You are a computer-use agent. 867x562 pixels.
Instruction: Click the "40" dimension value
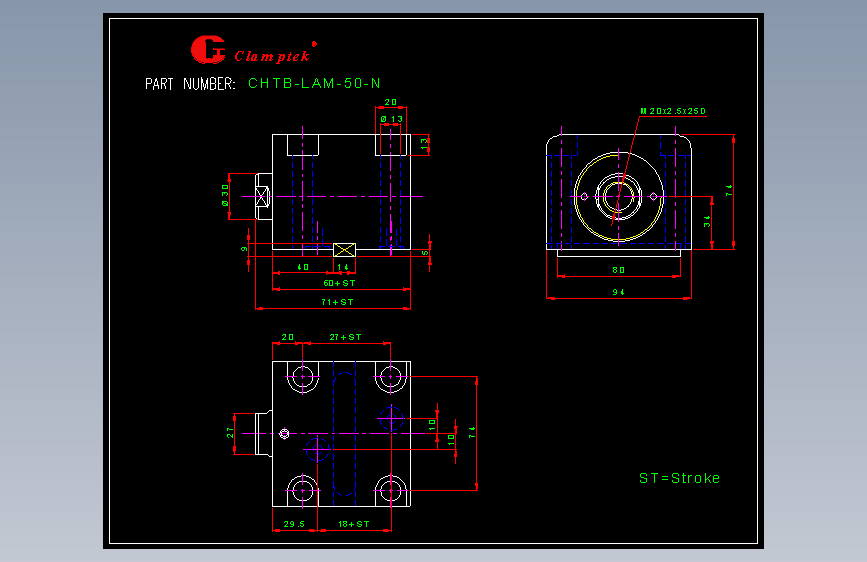(x=303, y=267)
